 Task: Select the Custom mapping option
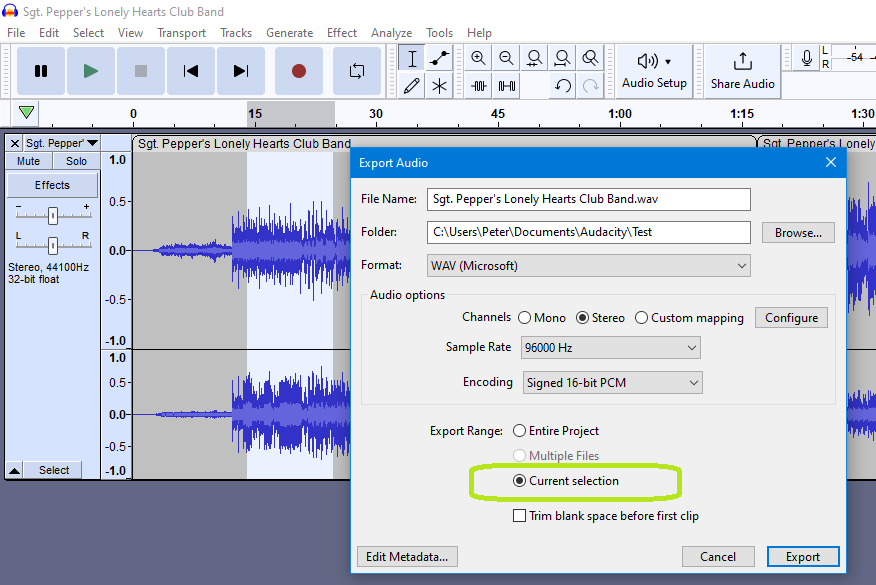[689, 318]
